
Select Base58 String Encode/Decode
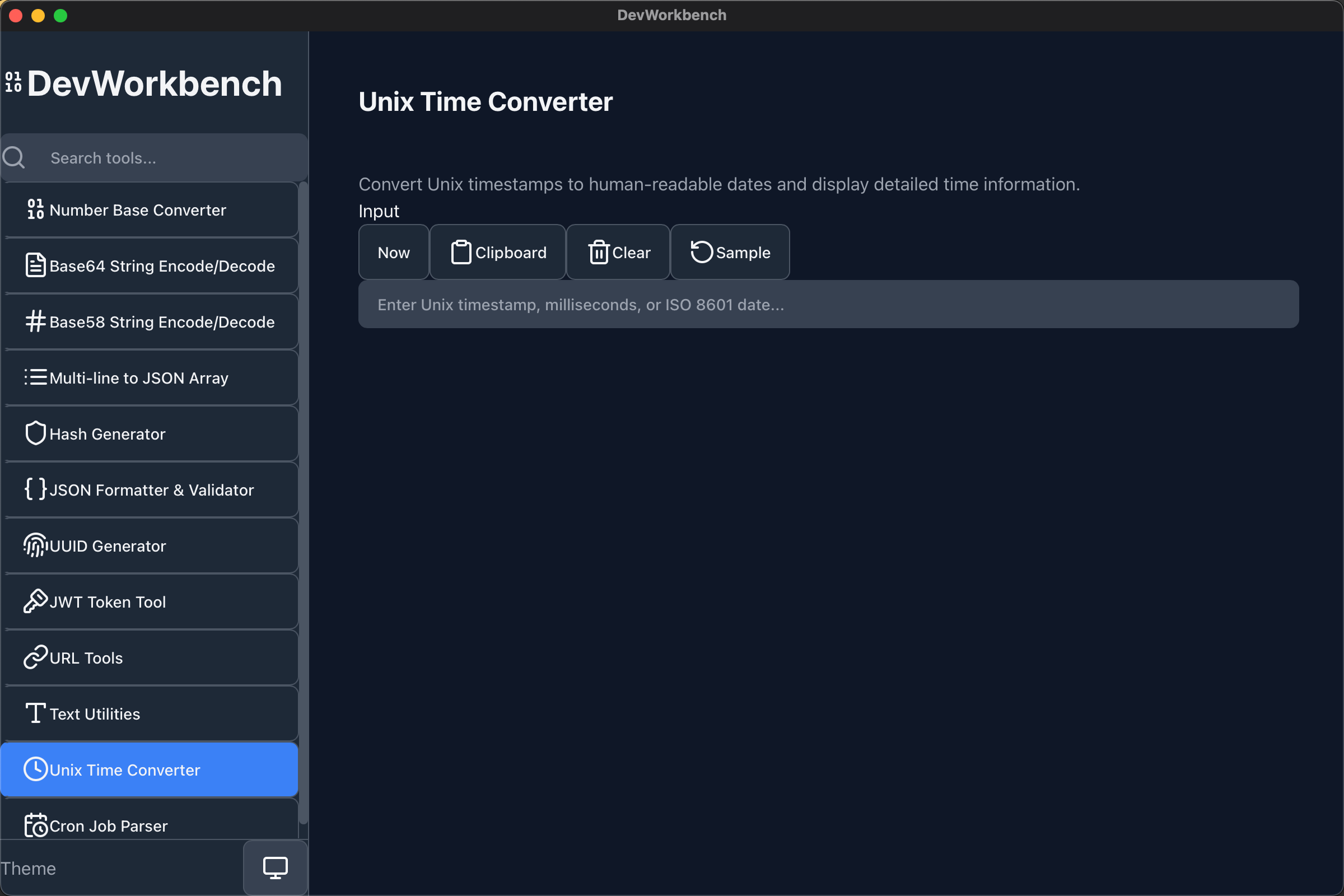(x=149, y=321)
